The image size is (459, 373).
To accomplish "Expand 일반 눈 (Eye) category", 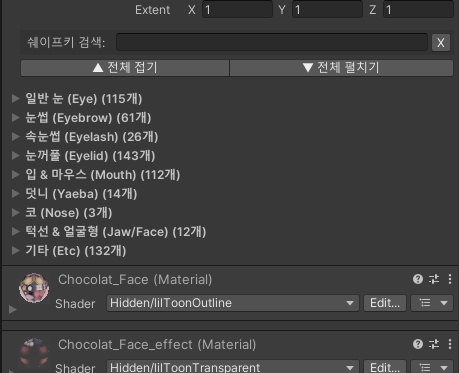I will (x=15, y=98).
